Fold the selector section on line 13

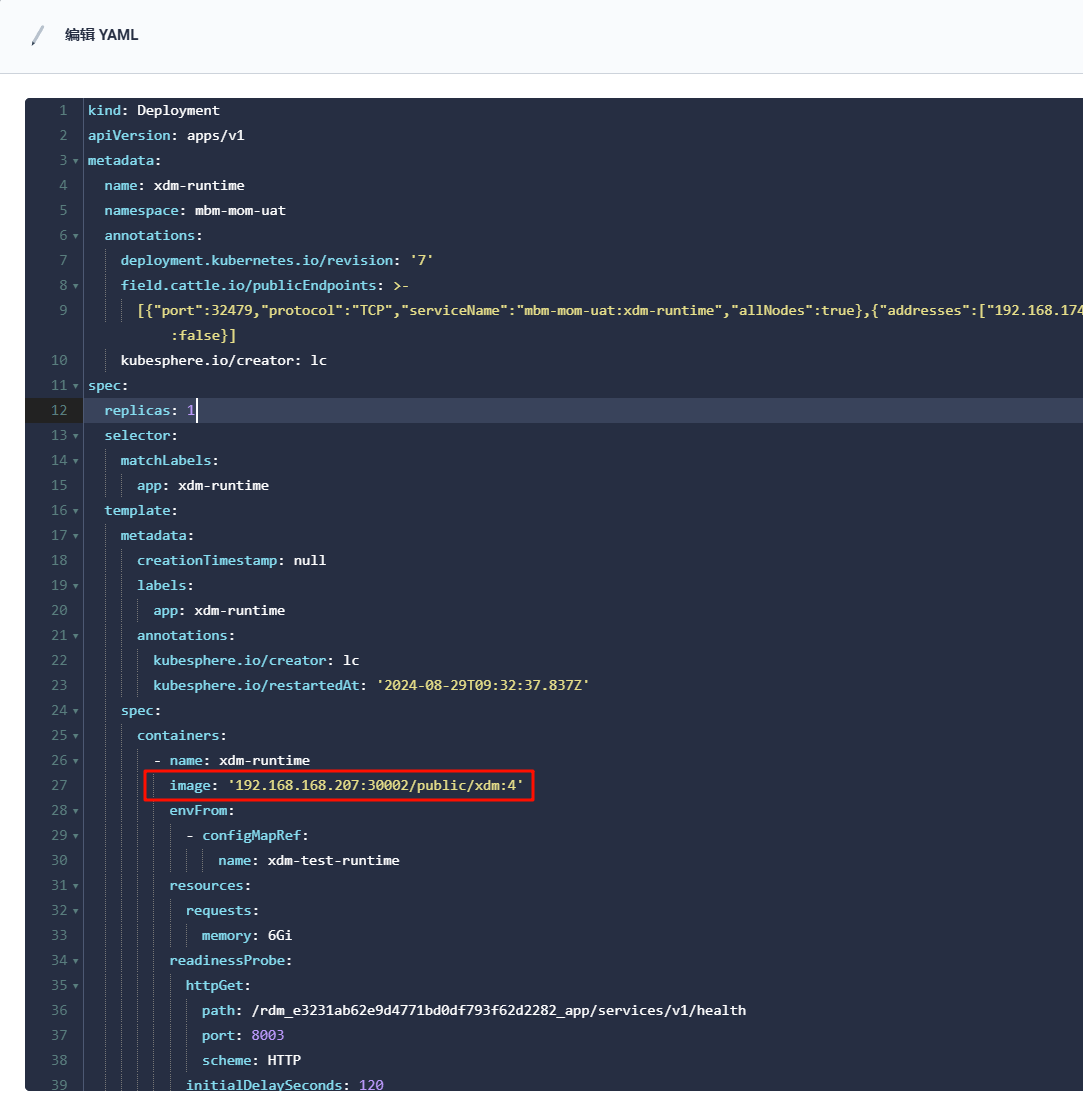coord(76,435)
